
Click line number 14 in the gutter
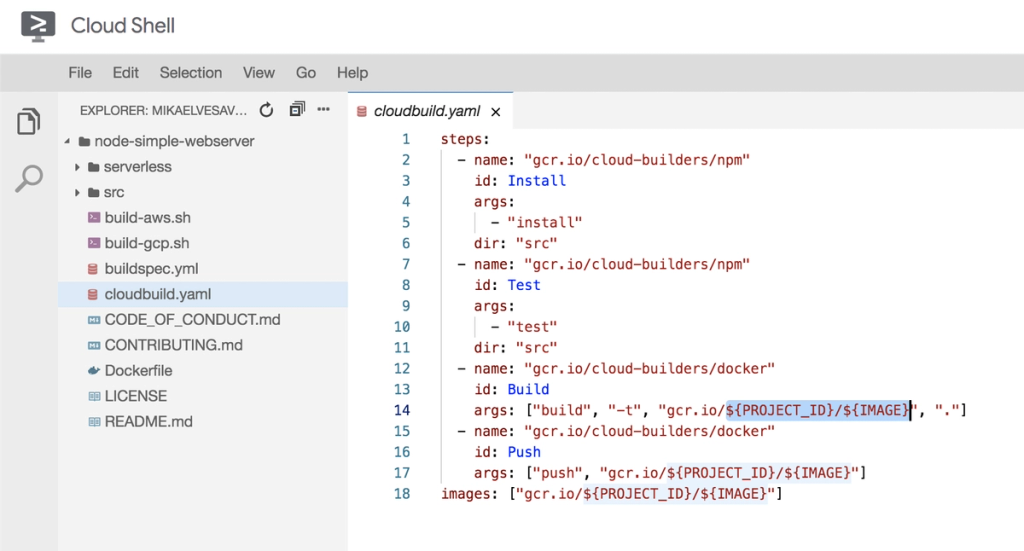(402, 410)
